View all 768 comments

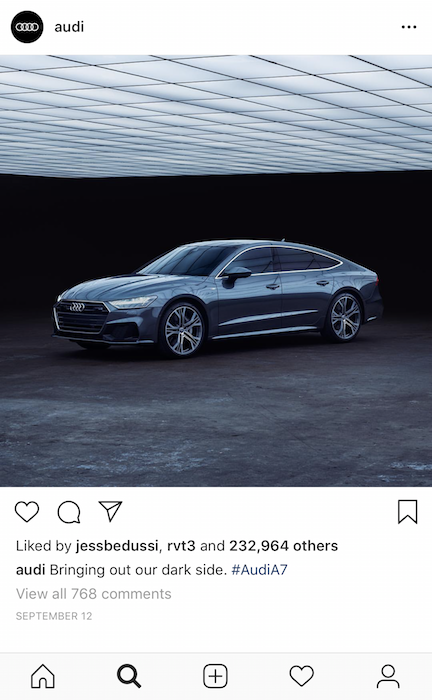(94, 594)
